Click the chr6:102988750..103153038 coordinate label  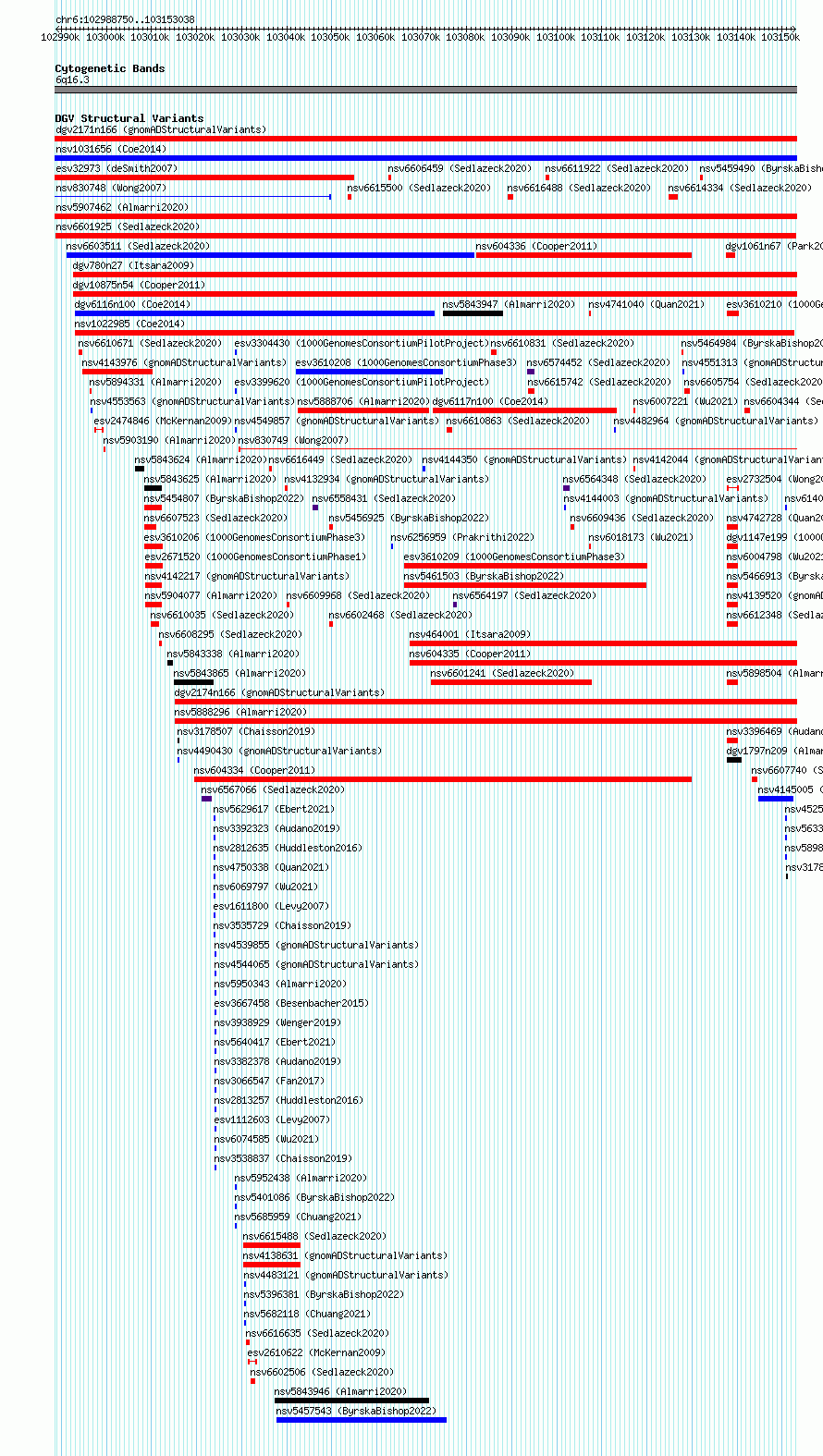coord(125,19)
